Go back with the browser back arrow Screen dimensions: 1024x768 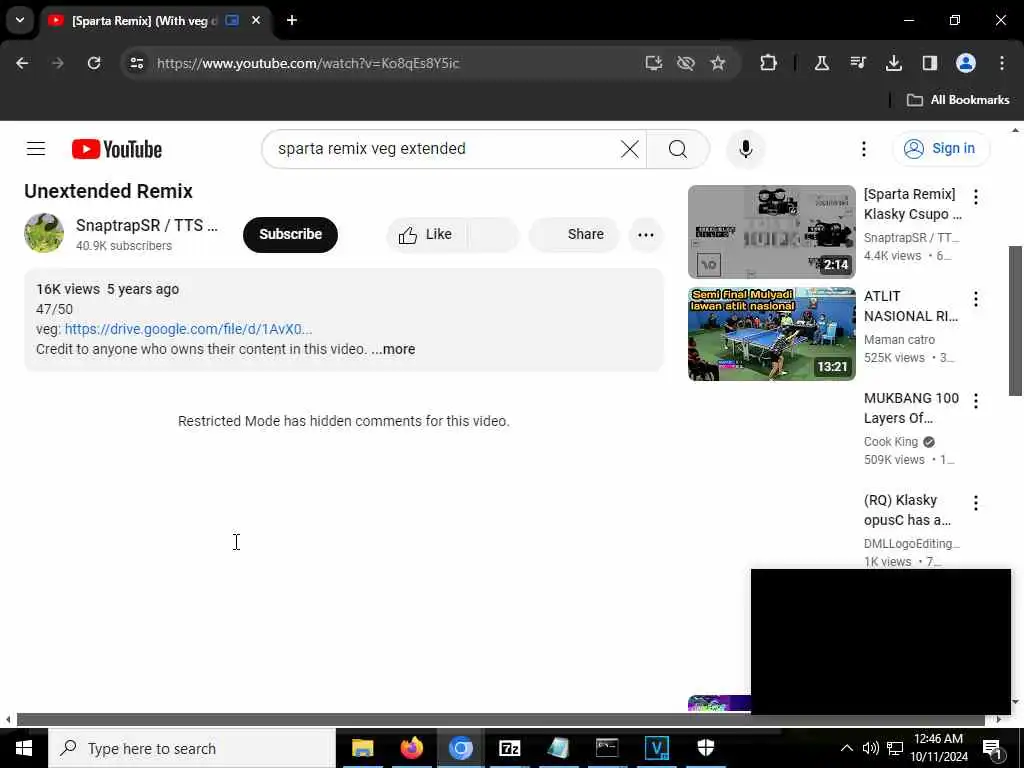[22, 63]
